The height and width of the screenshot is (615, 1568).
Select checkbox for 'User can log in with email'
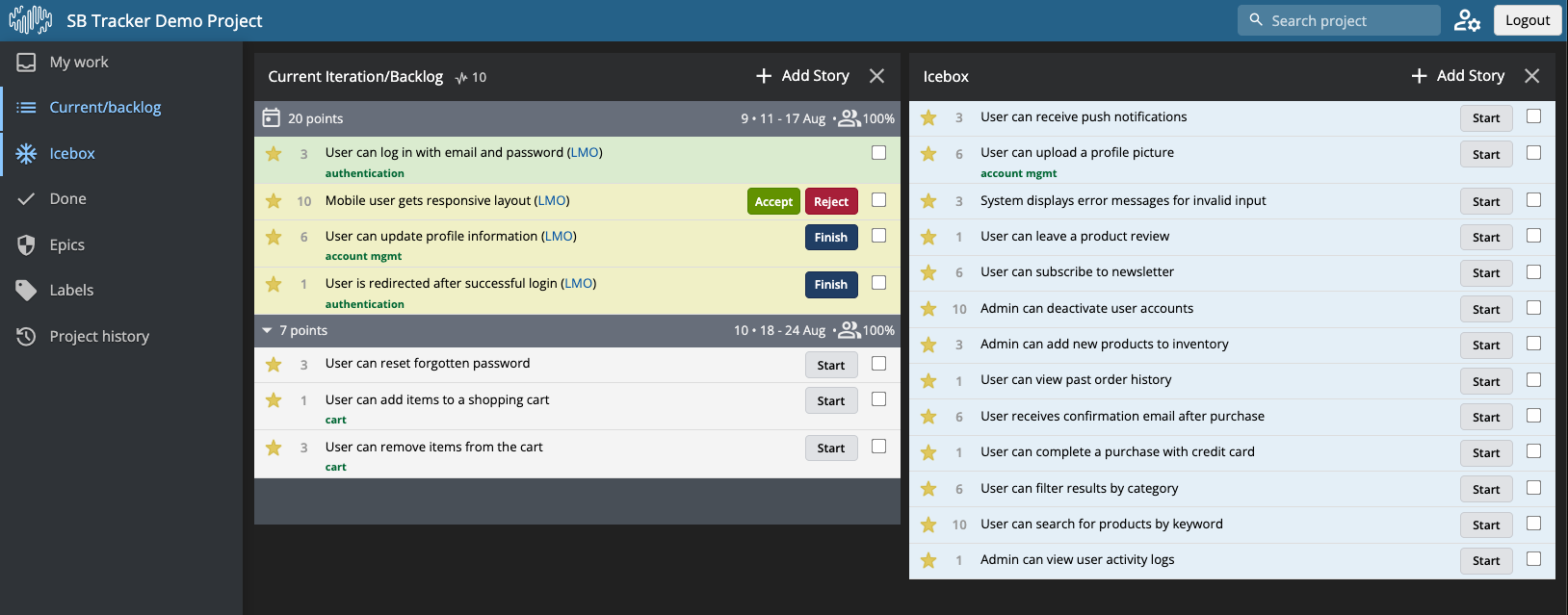[878, 152]
